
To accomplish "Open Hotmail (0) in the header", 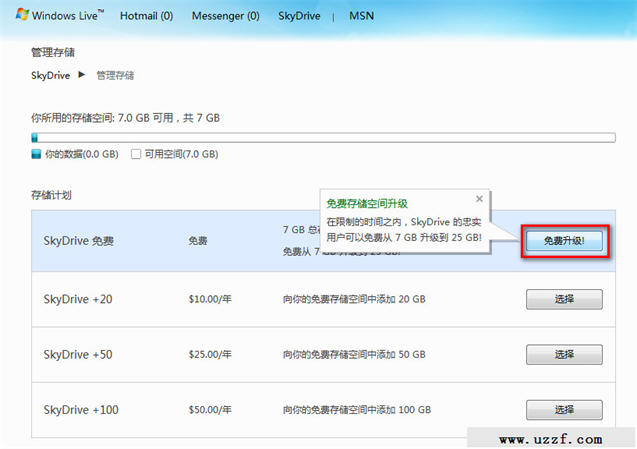I will pyautogui.click(x=146, y=16).
